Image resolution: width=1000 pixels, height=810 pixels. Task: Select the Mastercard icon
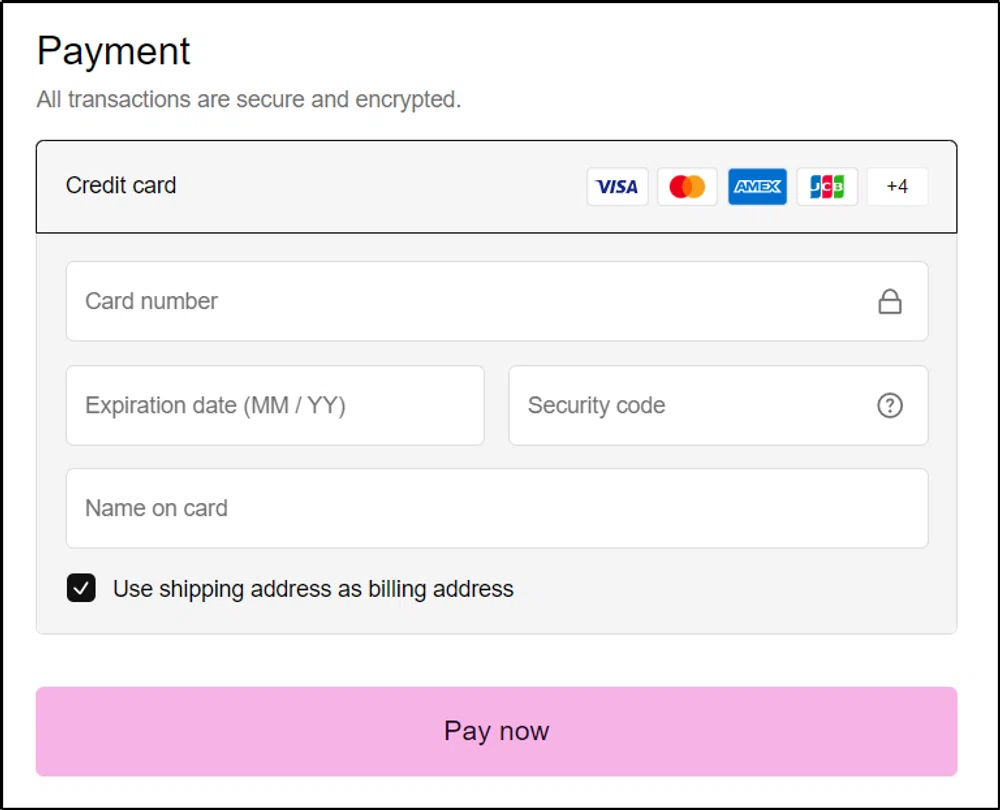[687, 186]
